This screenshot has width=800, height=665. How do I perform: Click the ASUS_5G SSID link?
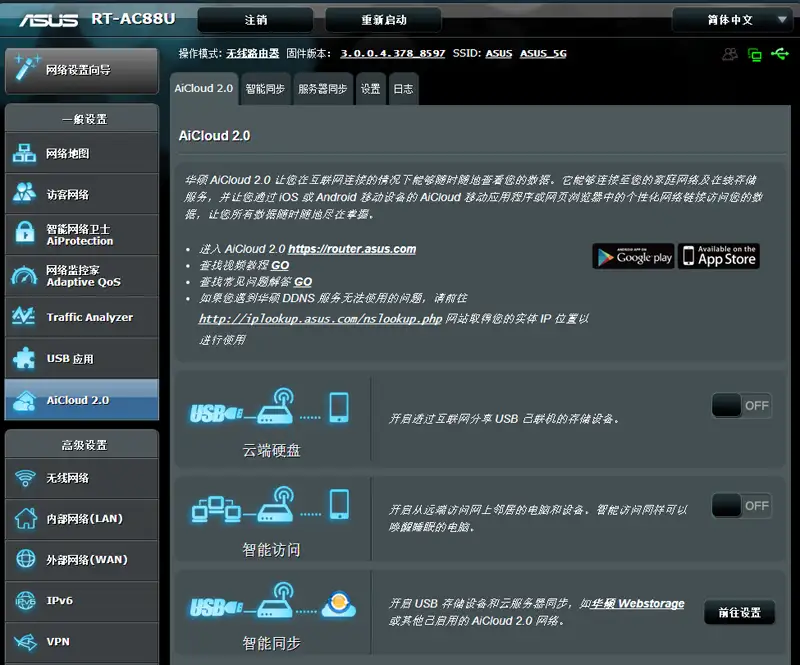(x=543, y=54)
